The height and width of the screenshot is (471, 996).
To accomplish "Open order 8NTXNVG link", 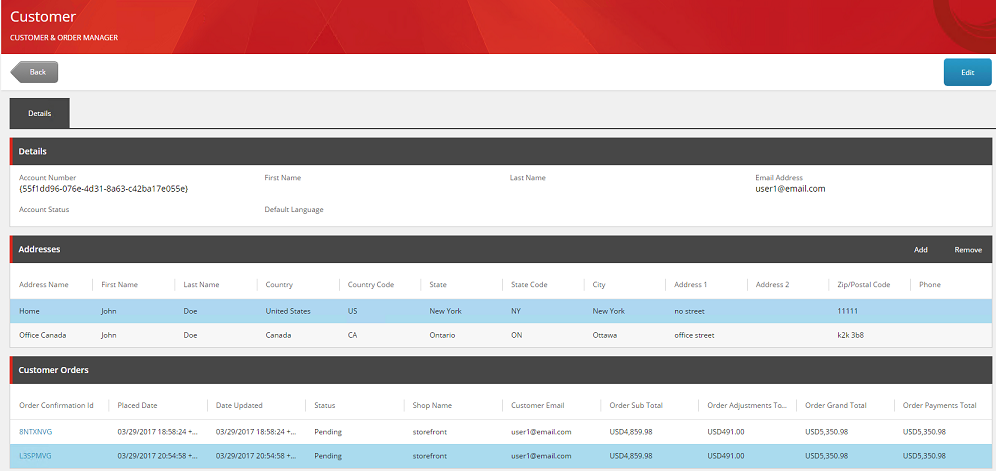I will pos(35,432).
